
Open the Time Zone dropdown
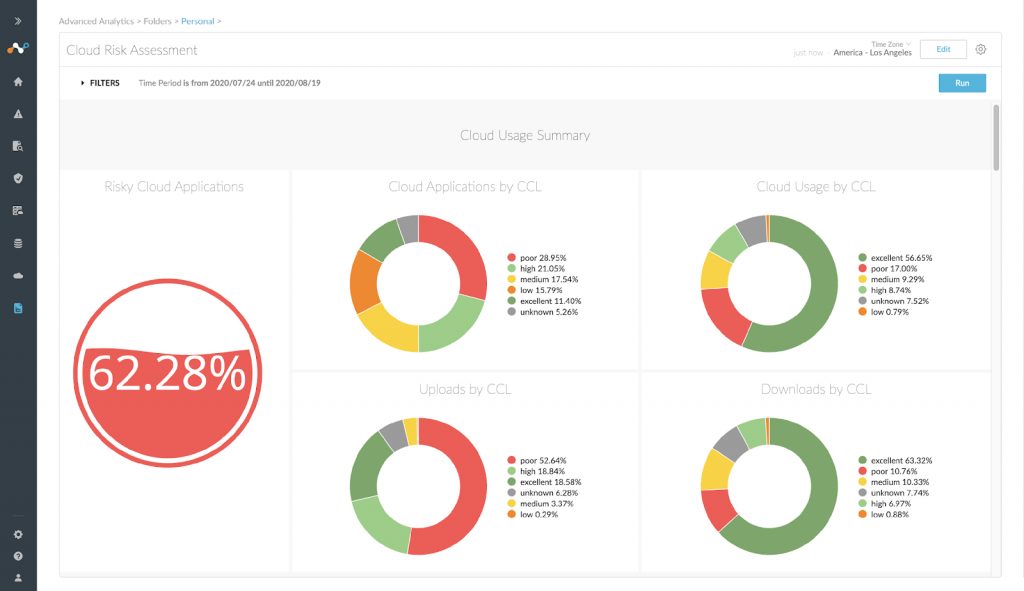pos(891,44)
